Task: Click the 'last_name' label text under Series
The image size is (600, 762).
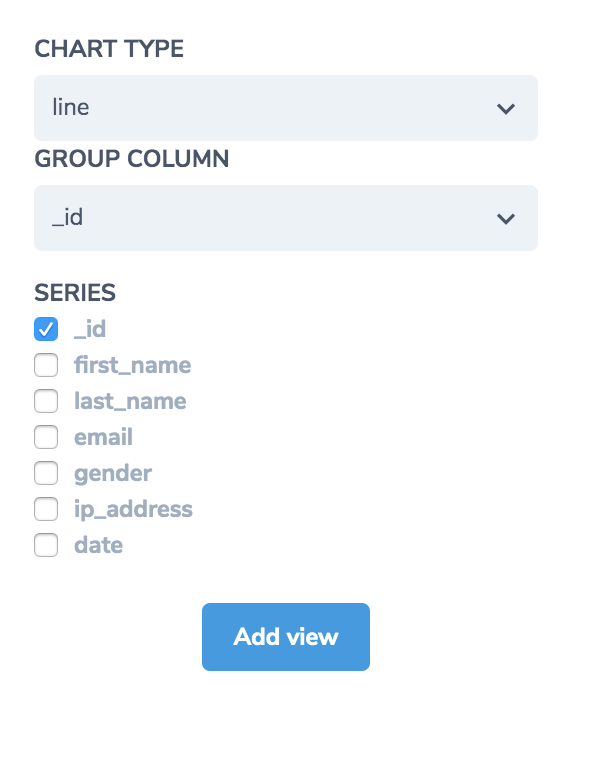Action: click(130, 401)
